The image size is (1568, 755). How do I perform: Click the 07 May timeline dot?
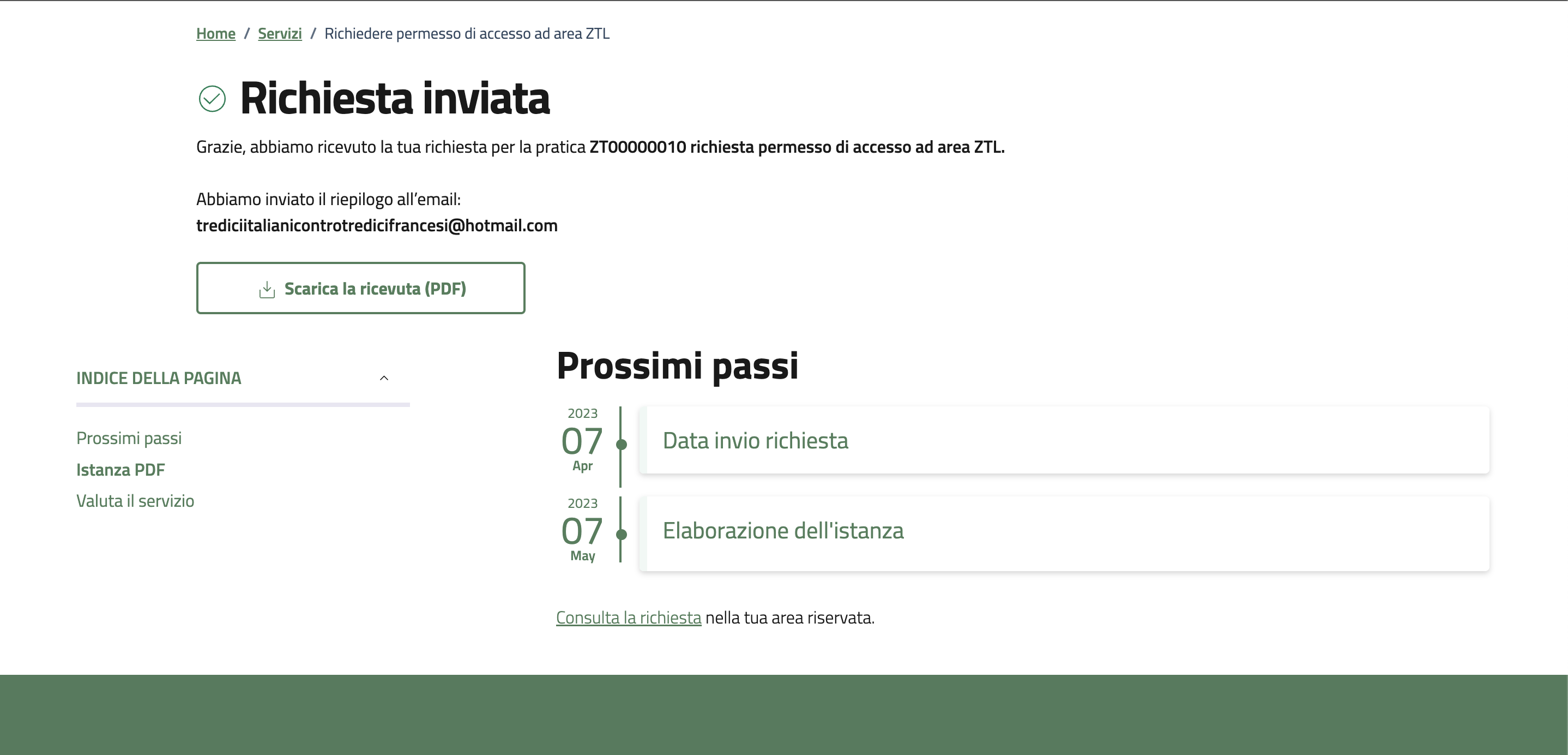point(622,535)
